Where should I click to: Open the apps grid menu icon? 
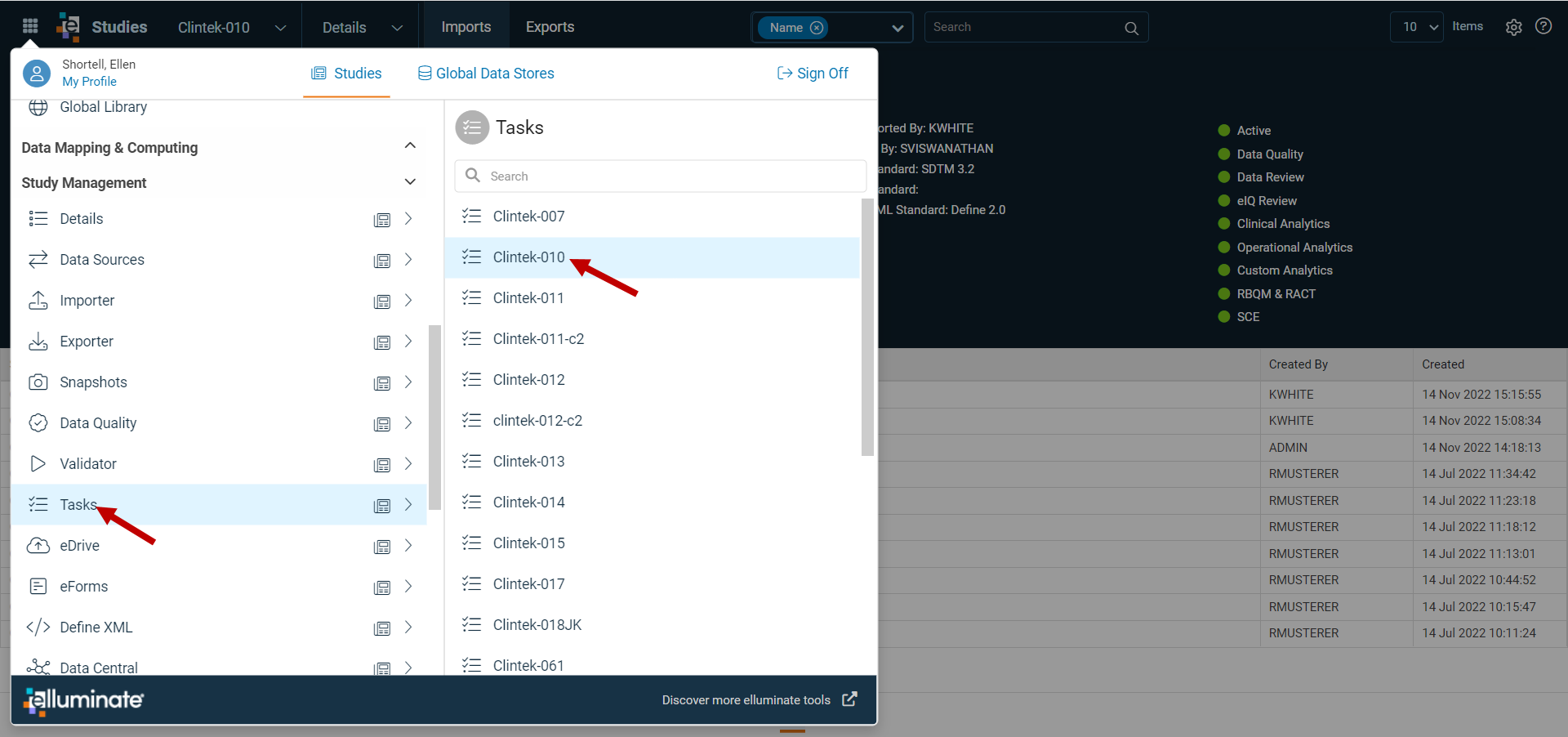tap(30, 26)
